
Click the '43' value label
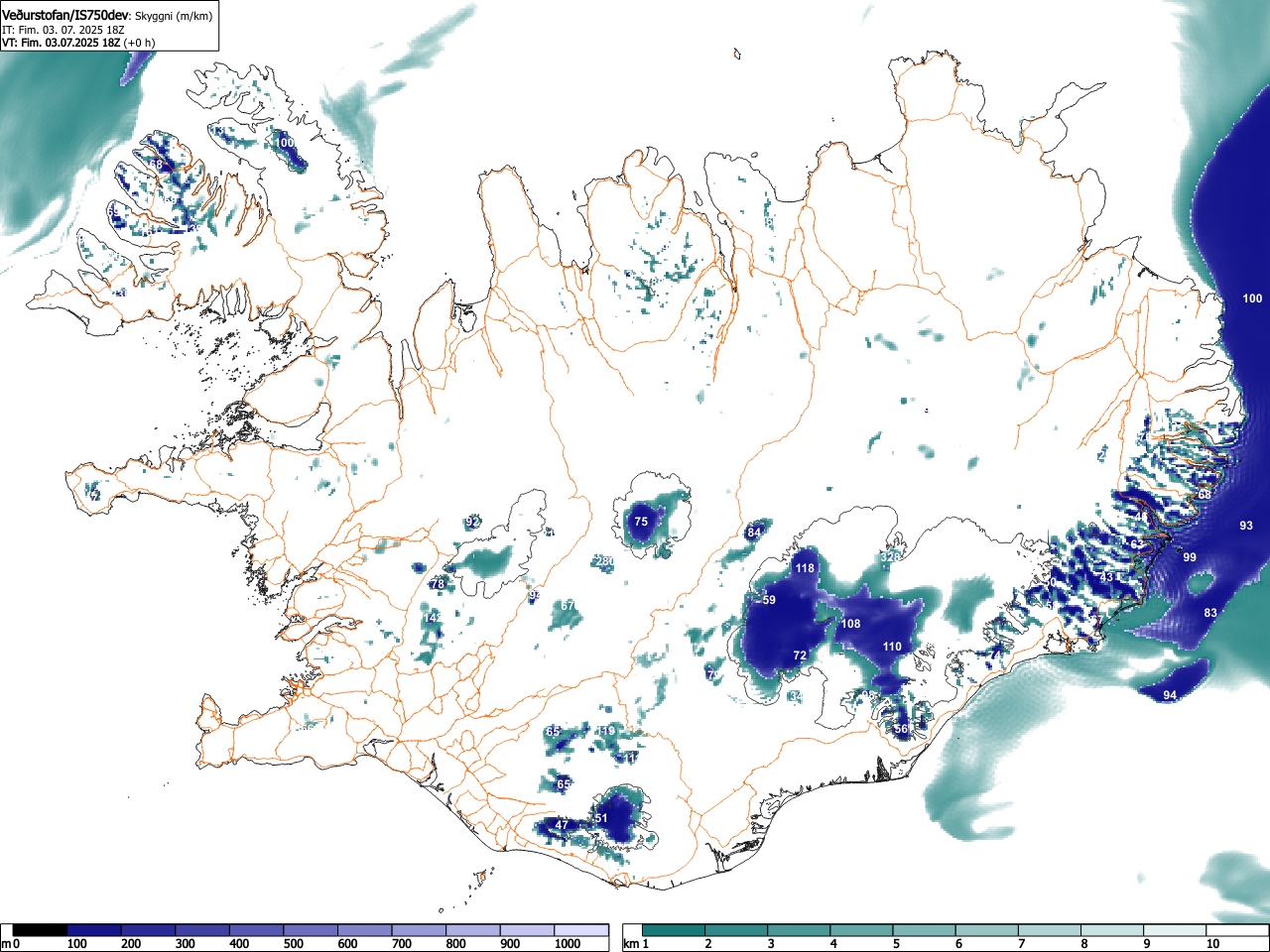[1107, 577]
